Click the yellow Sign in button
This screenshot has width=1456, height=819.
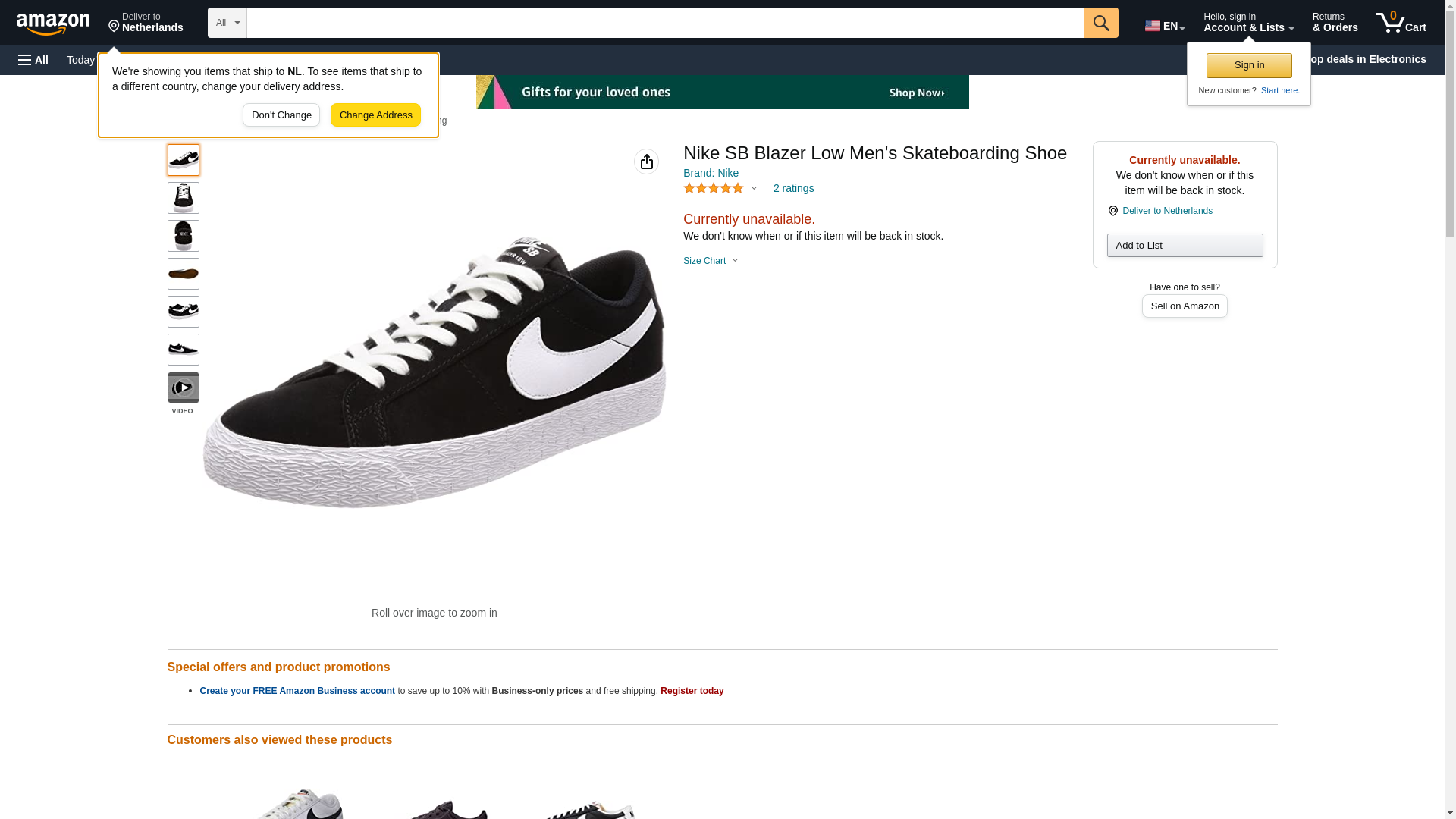click(1249, 65)
